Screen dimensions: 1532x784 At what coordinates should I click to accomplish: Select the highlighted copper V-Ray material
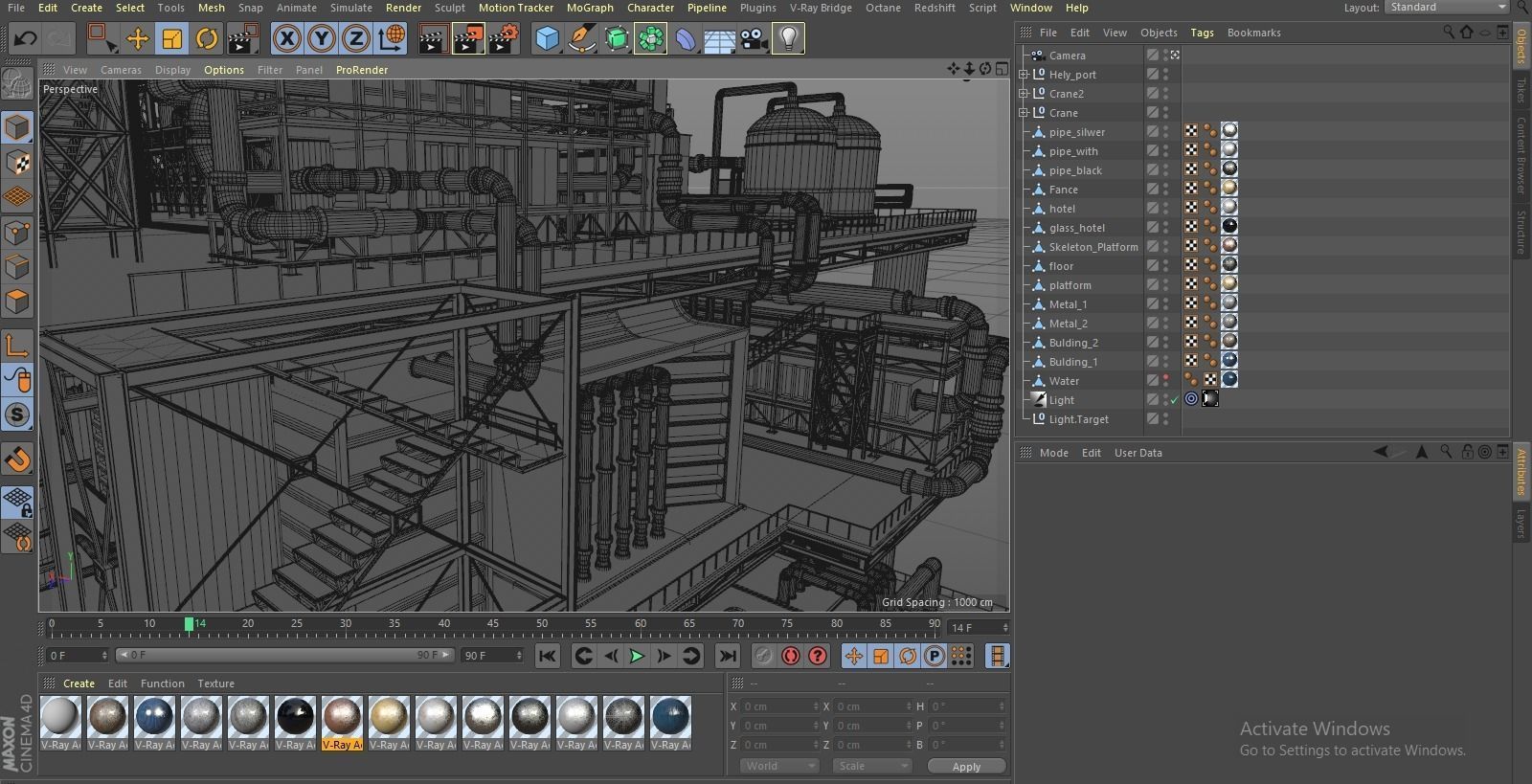[342, 717]
